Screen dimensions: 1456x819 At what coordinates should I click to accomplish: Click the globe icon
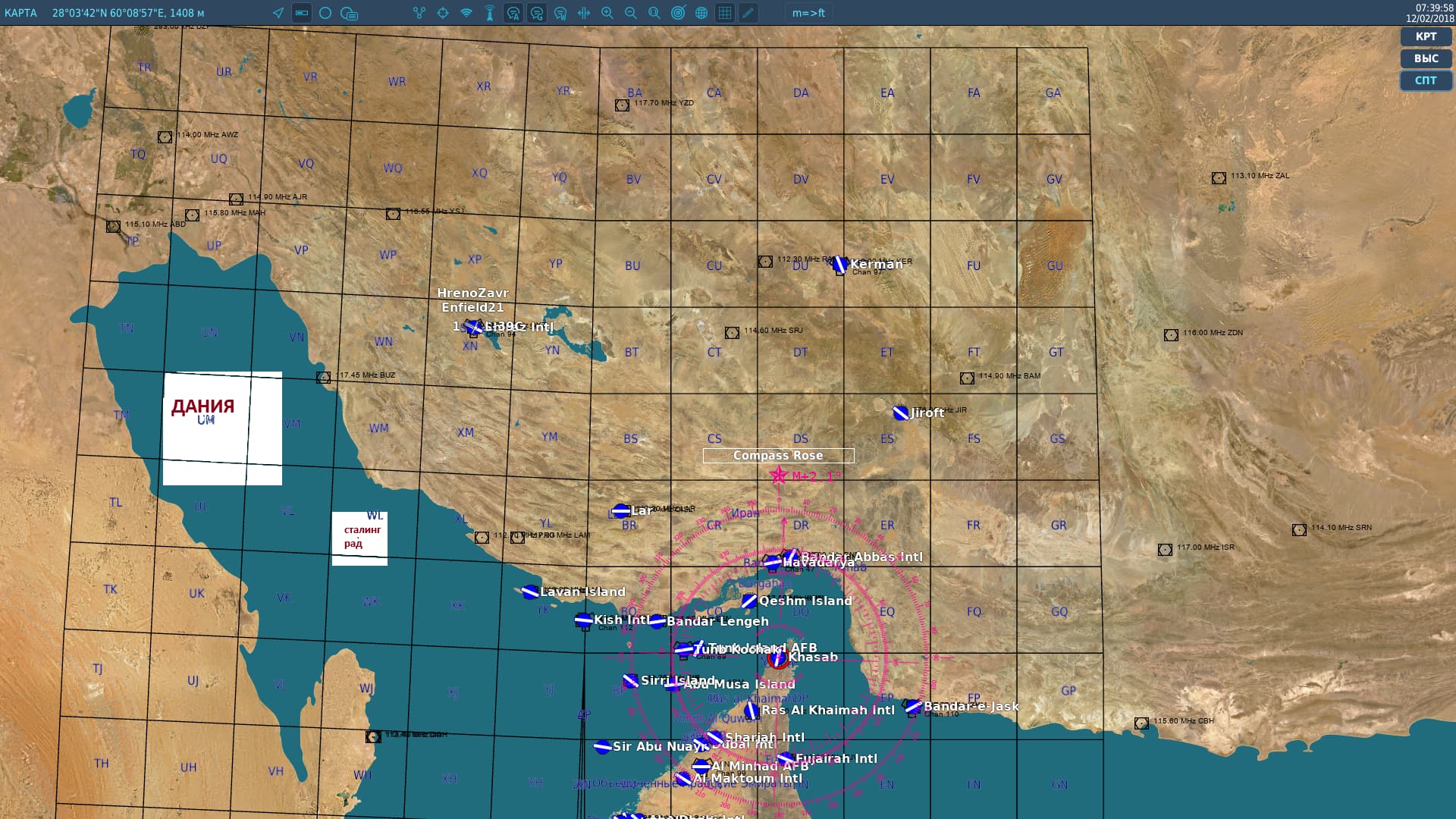click(x=701, y=13)
